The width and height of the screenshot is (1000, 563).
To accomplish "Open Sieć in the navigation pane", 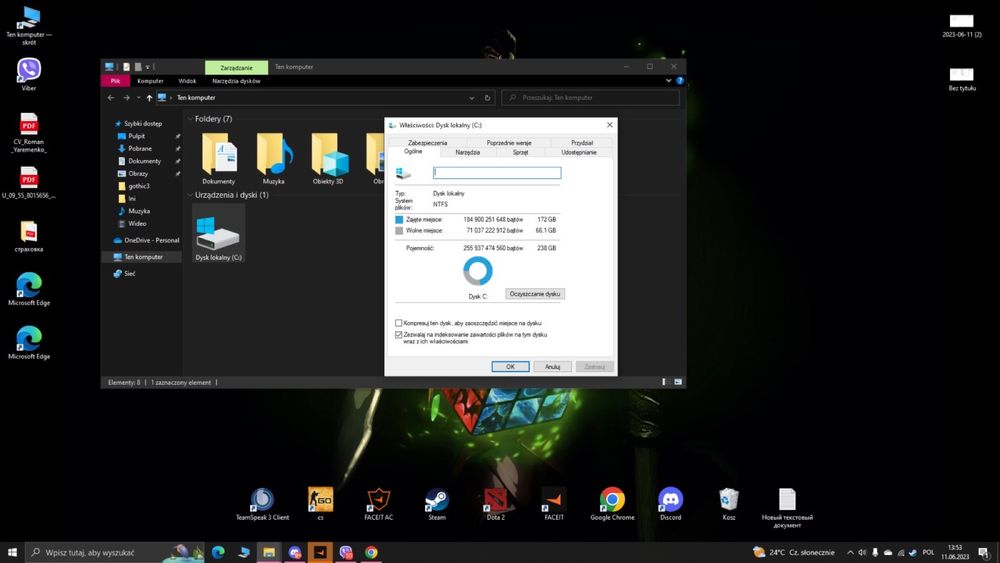I will pos(129,274).
